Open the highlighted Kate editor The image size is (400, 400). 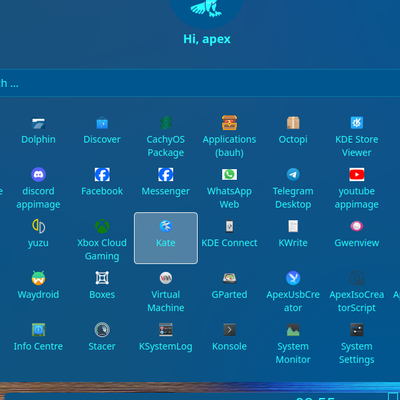(166, 238)
